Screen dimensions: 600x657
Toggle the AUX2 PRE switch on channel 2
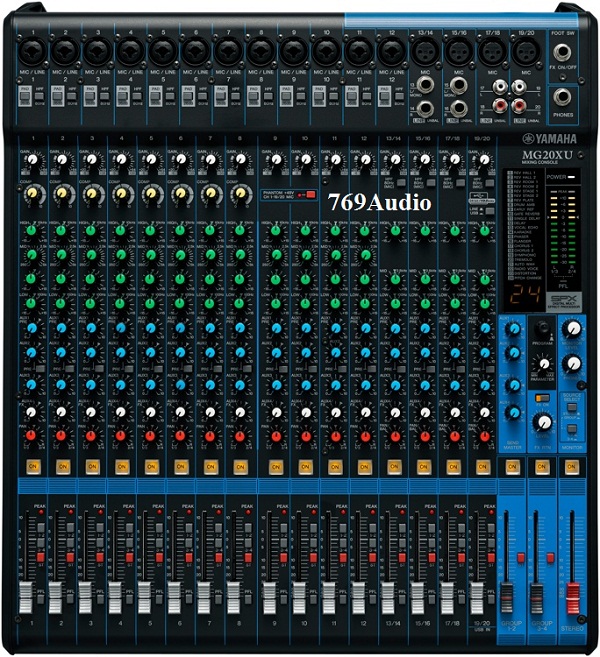(69, 368)
